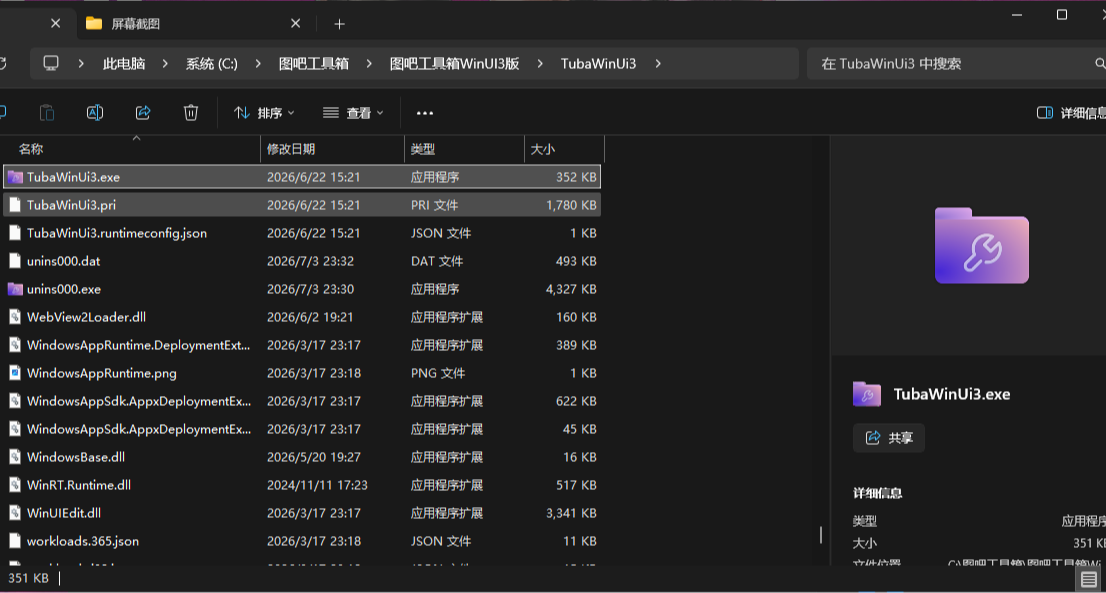Expand chevron after 系统 (C:) in path

(258, 63)
